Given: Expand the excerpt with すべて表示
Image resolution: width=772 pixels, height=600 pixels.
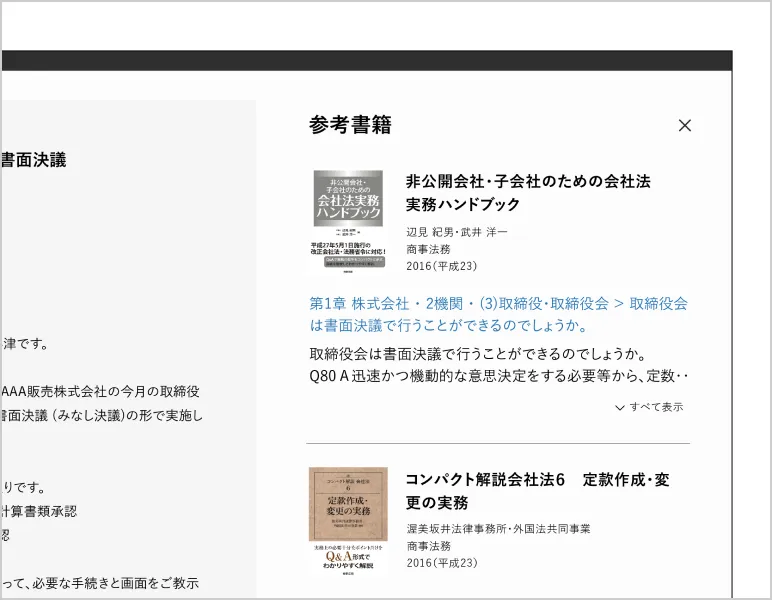Looking at the screenshot, I should click(x=649, y=407).
